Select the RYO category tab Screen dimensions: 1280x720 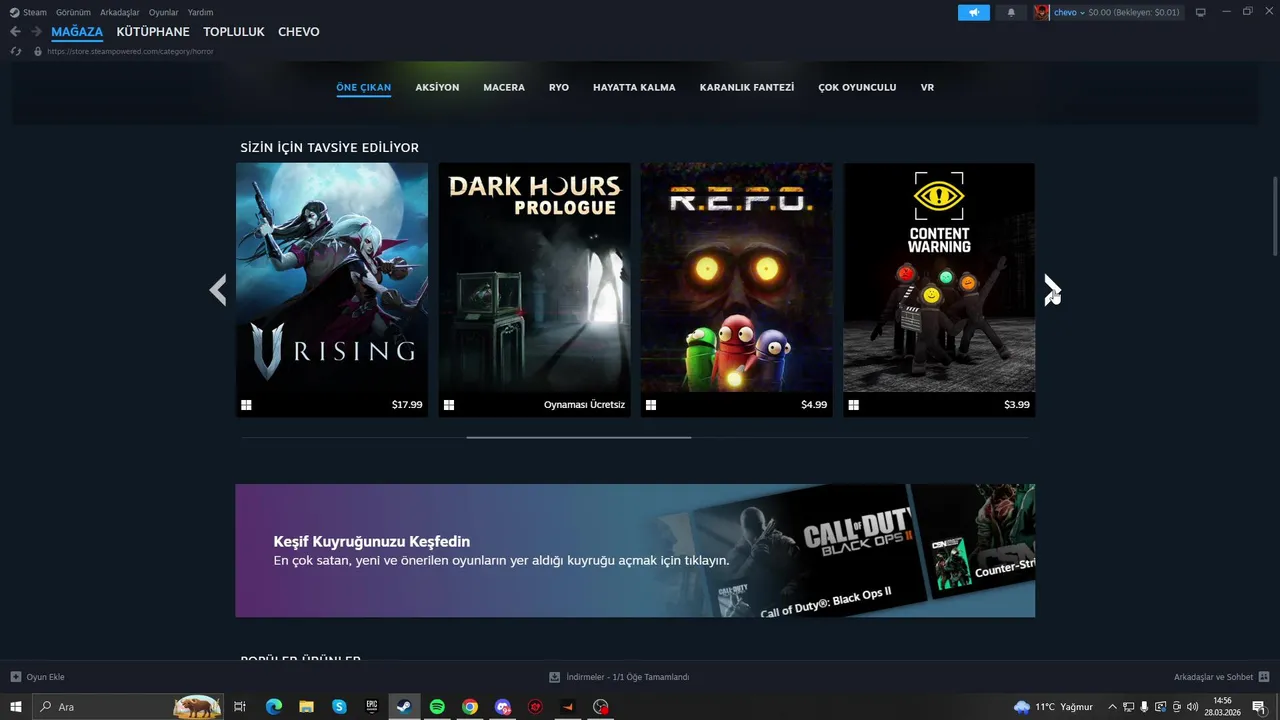559,87
